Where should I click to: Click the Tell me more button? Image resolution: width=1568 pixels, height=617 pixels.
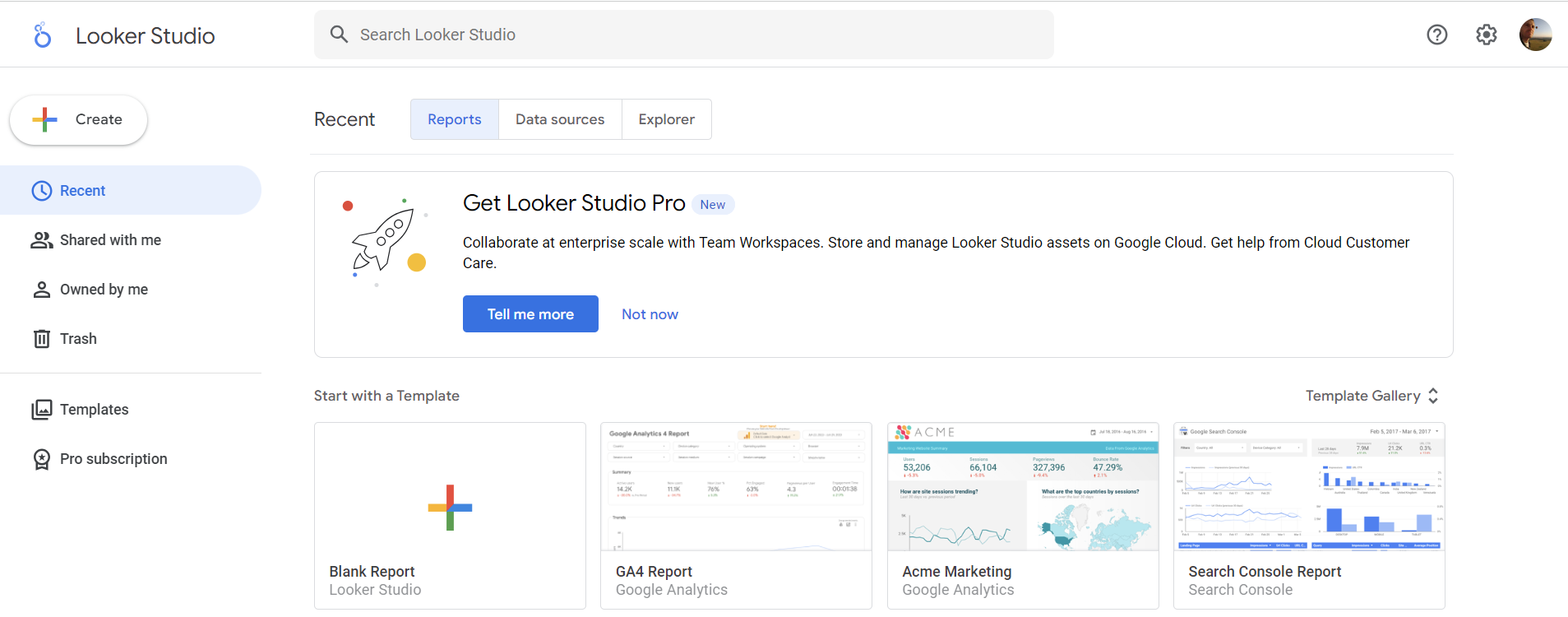530,314
